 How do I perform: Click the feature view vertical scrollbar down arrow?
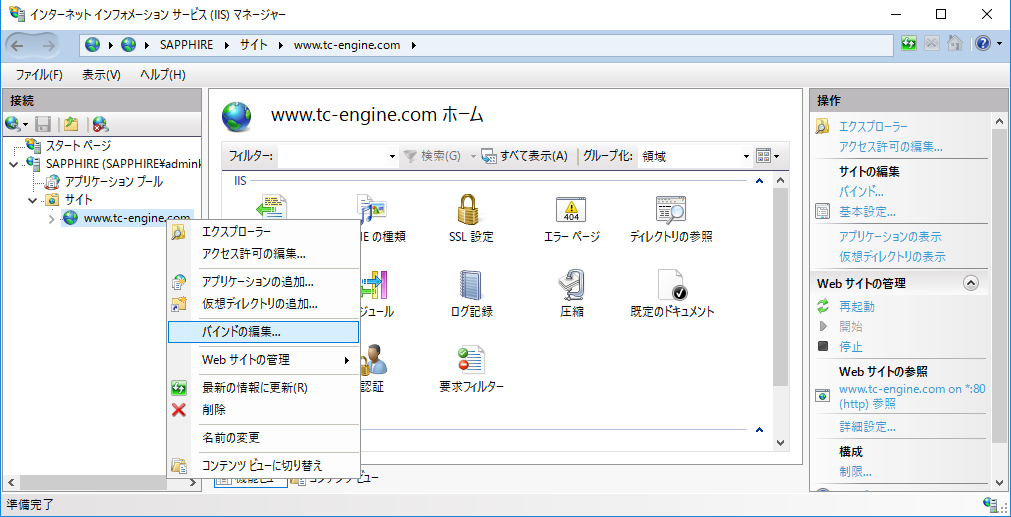click(780, 443)
